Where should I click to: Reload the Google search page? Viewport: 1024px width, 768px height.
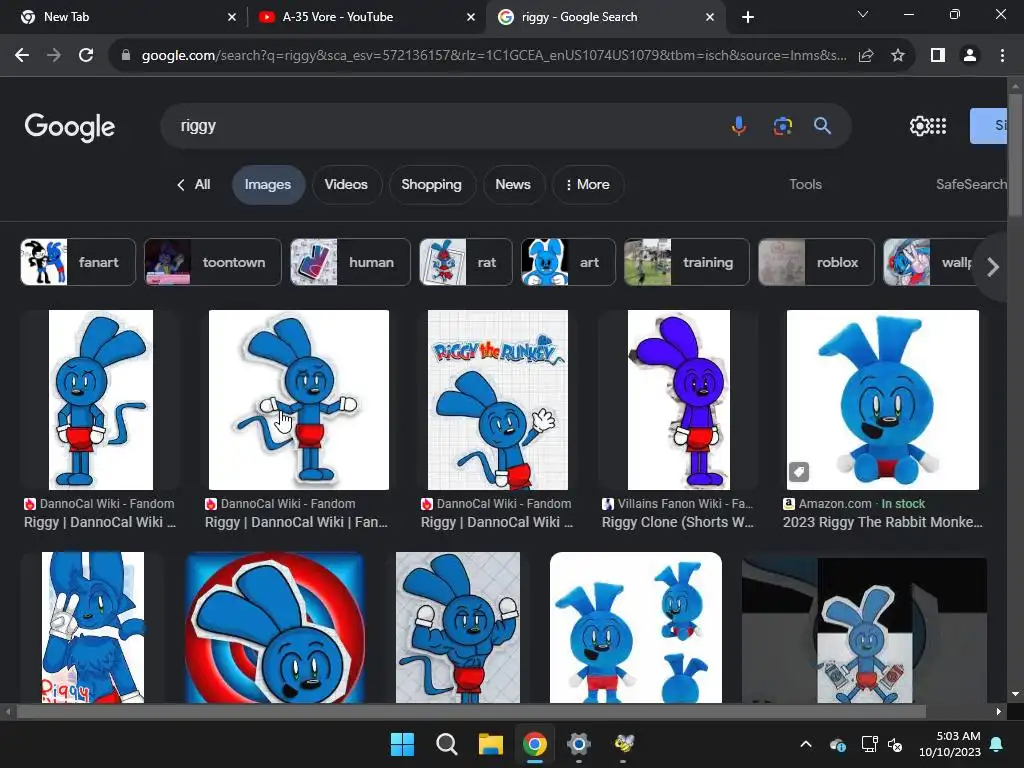coord(86,56)
